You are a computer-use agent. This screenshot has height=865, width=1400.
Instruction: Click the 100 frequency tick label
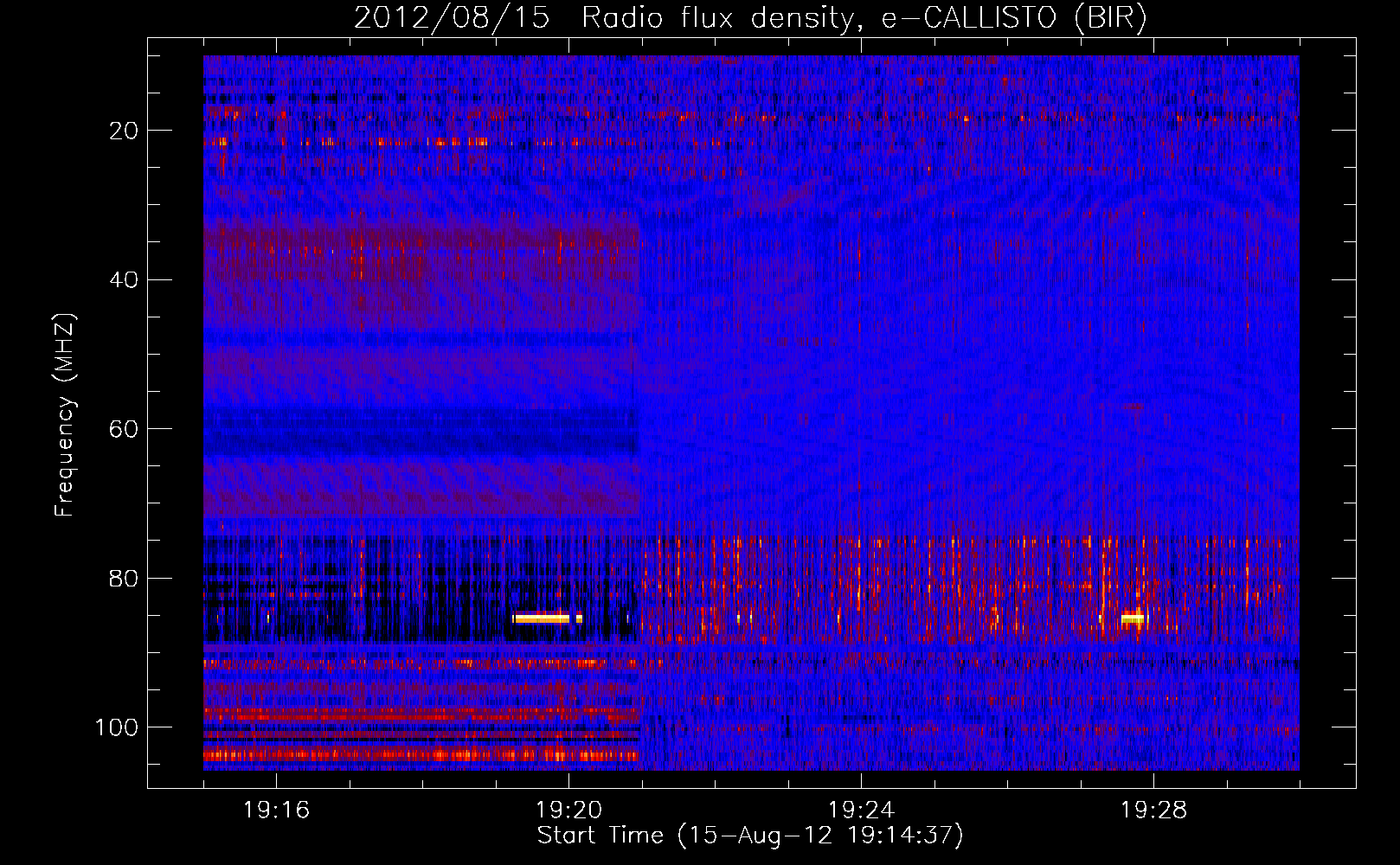[117, 727]
